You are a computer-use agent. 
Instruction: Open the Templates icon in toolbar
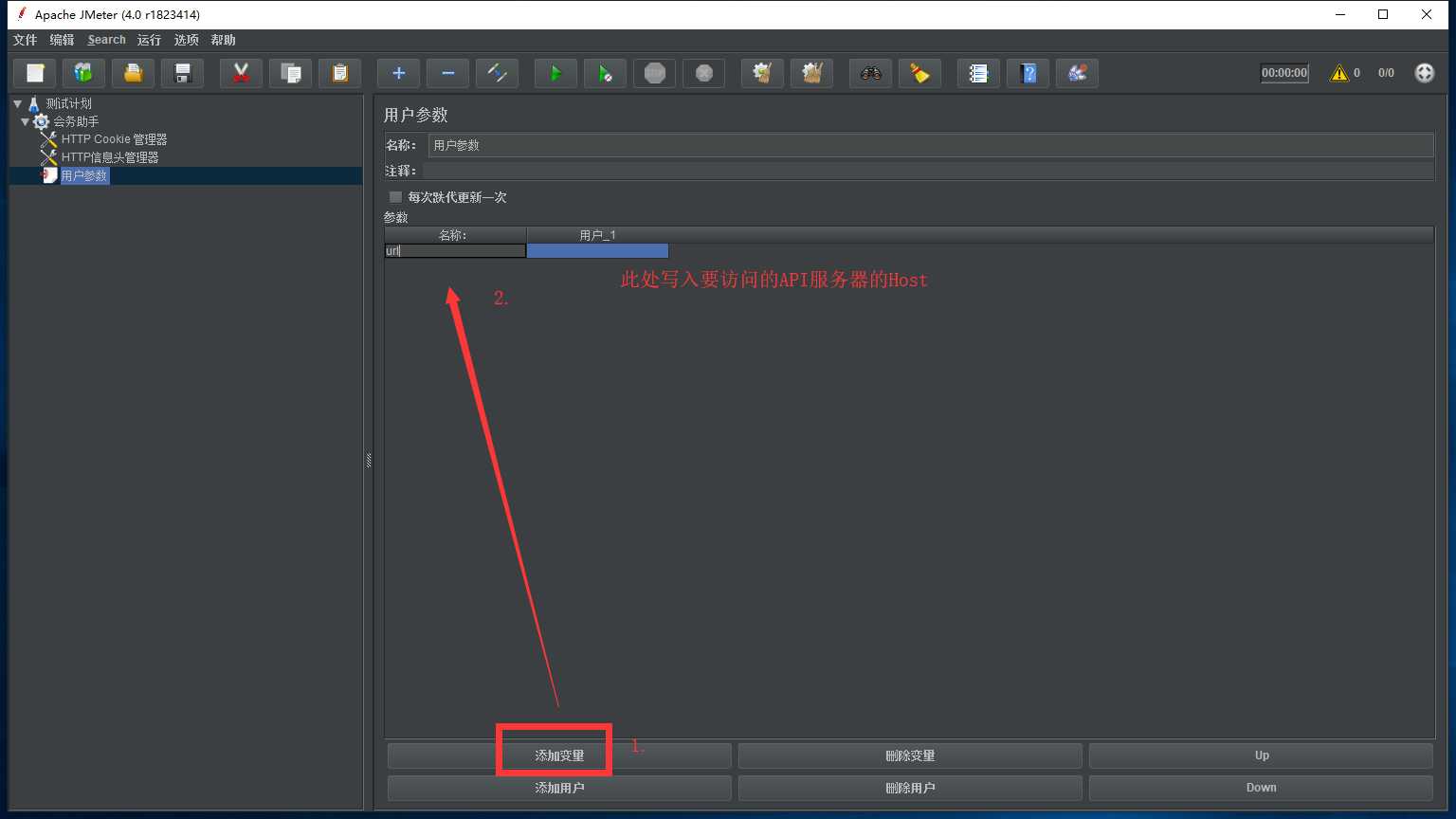click(83, 73)
